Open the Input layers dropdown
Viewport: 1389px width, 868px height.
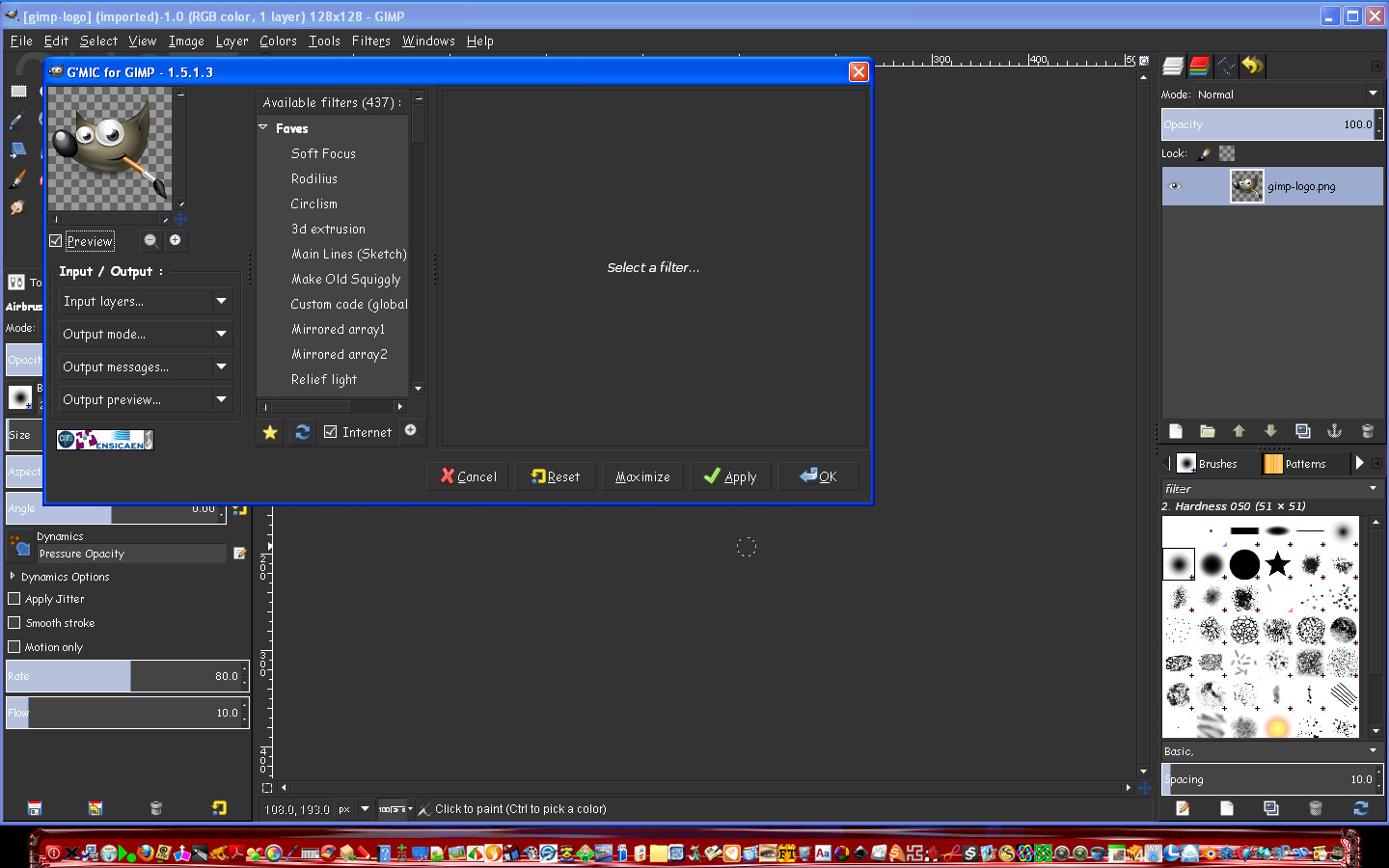pos(146,301)
